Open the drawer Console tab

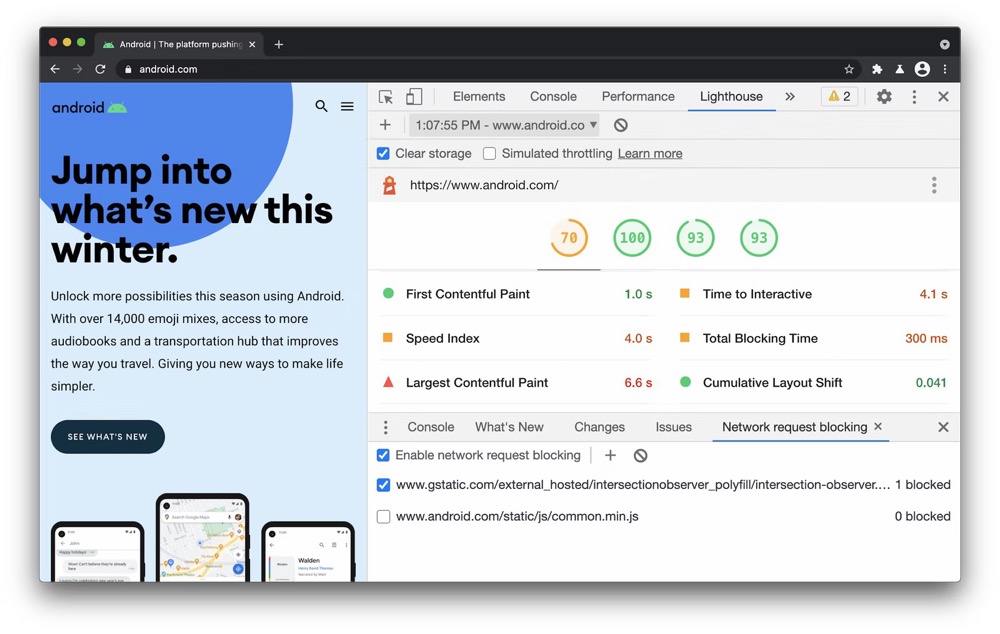(x=430, y=427)
